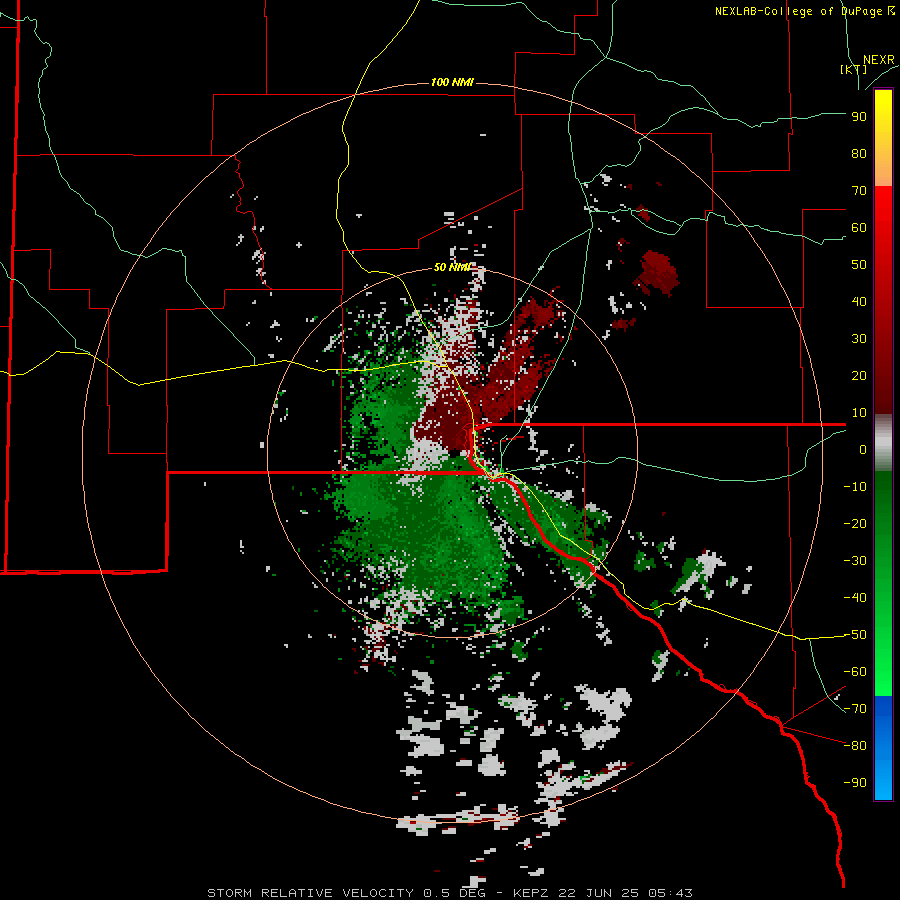The image size is (900, 900).
Task: Click the -40 scale value
Action: [855, 598]
